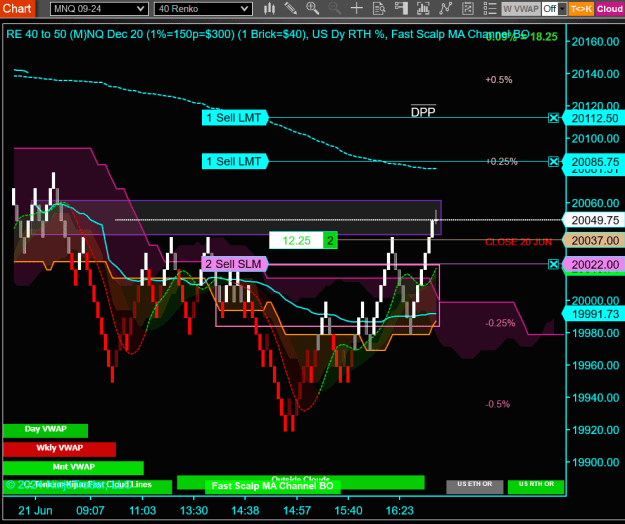
Task: Click the 19900.00 price axis label
Action: point(595,462)
